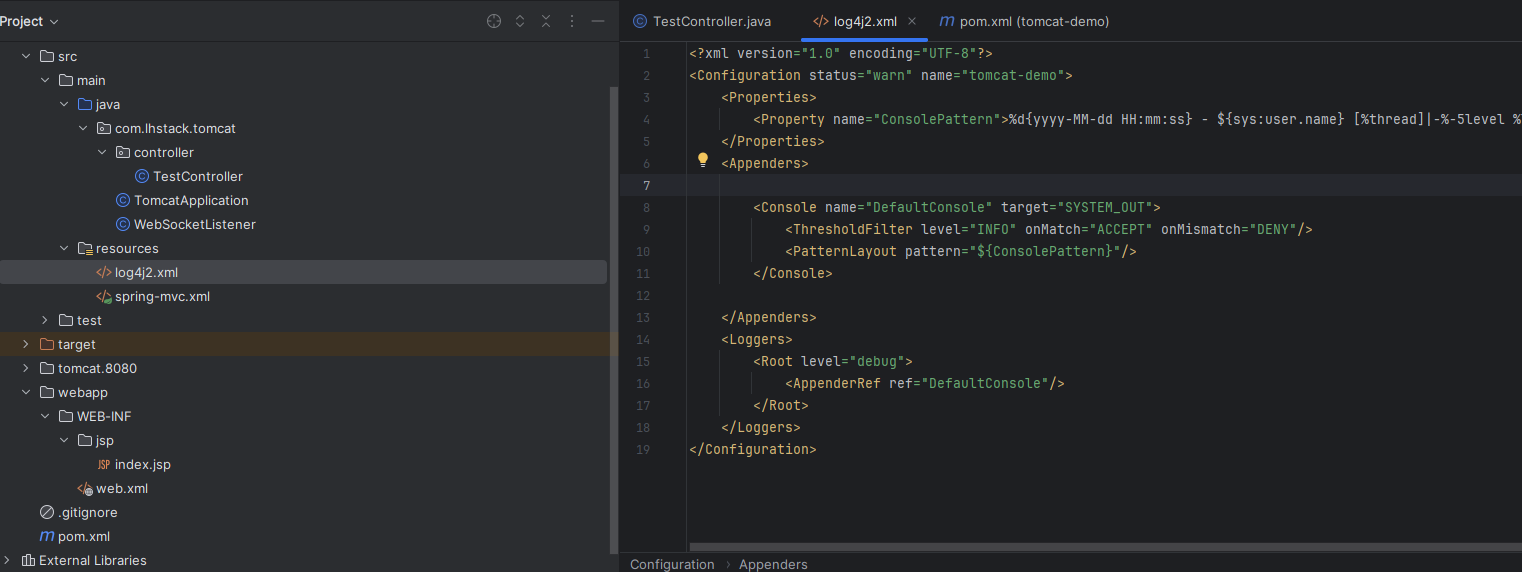Click the Configuration breadcrumb

click(672, 564)
